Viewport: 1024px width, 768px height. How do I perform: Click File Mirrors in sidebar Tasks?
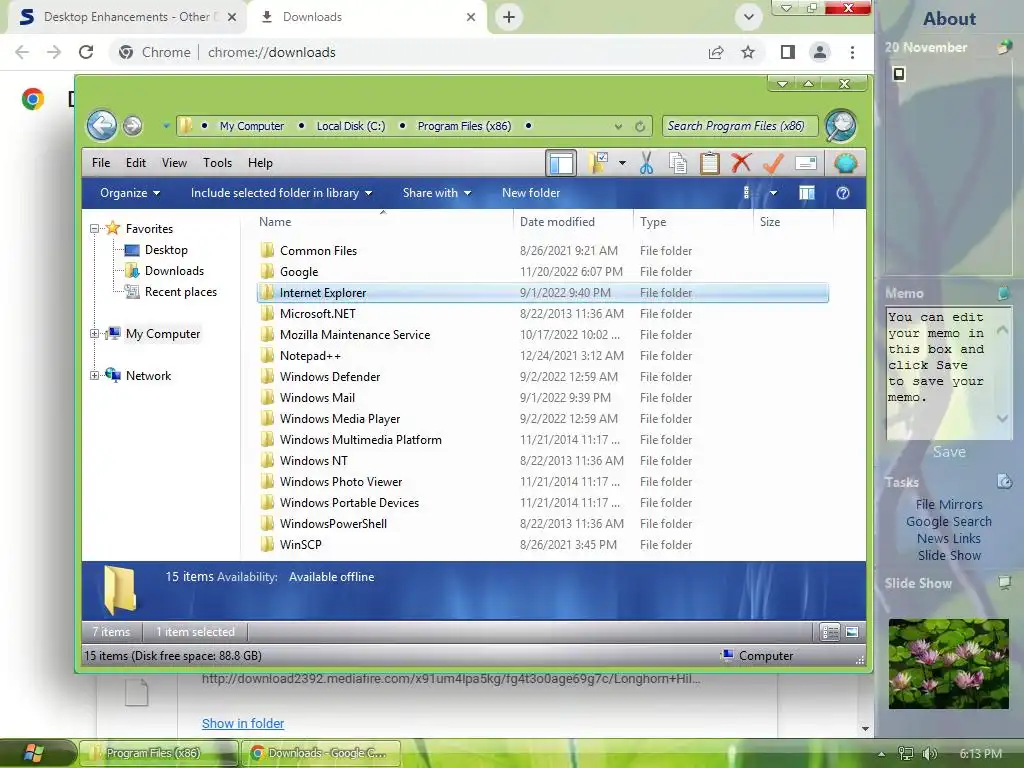[x=949, y=504]
